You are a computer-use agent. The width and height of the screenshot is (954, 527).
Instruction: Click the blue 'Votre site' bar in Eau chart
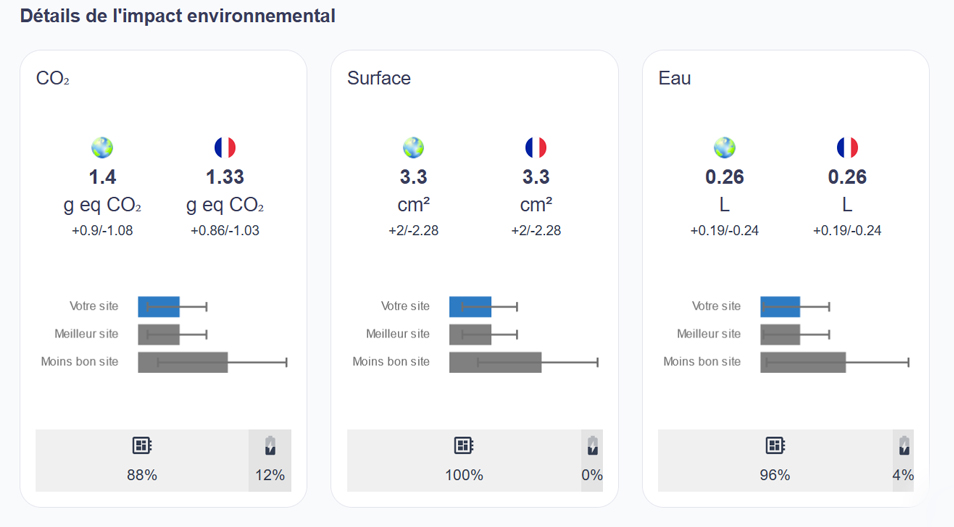click(780, 307)
